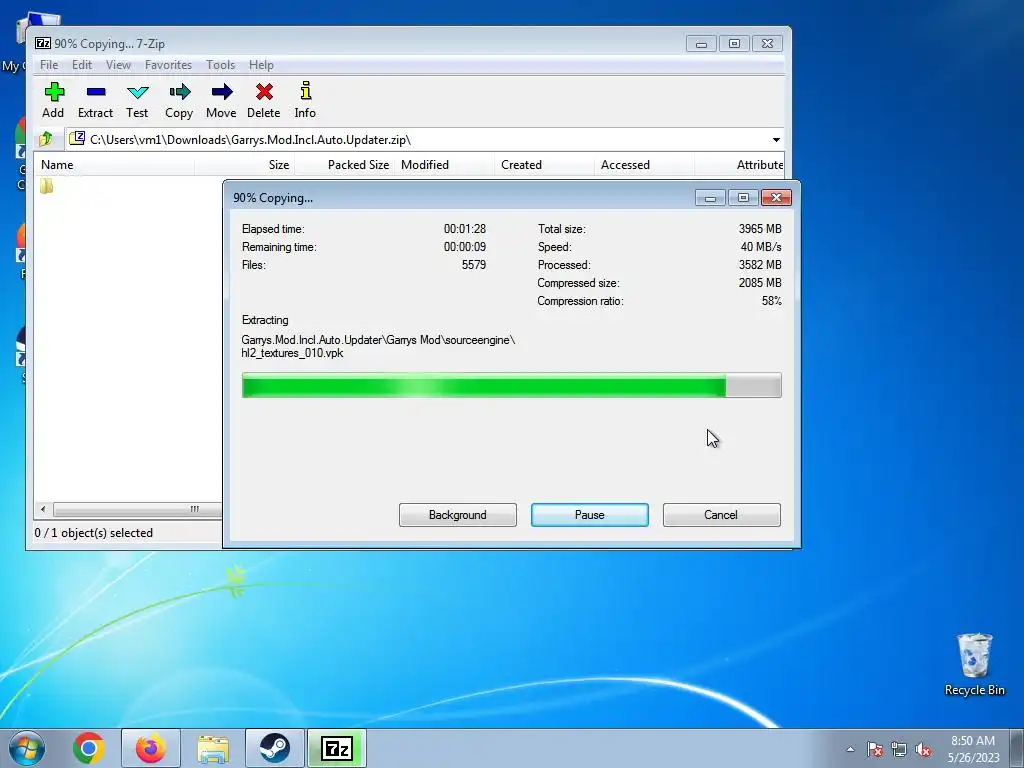
Task: Open the Tools menu
Action: tap(220, 65)
